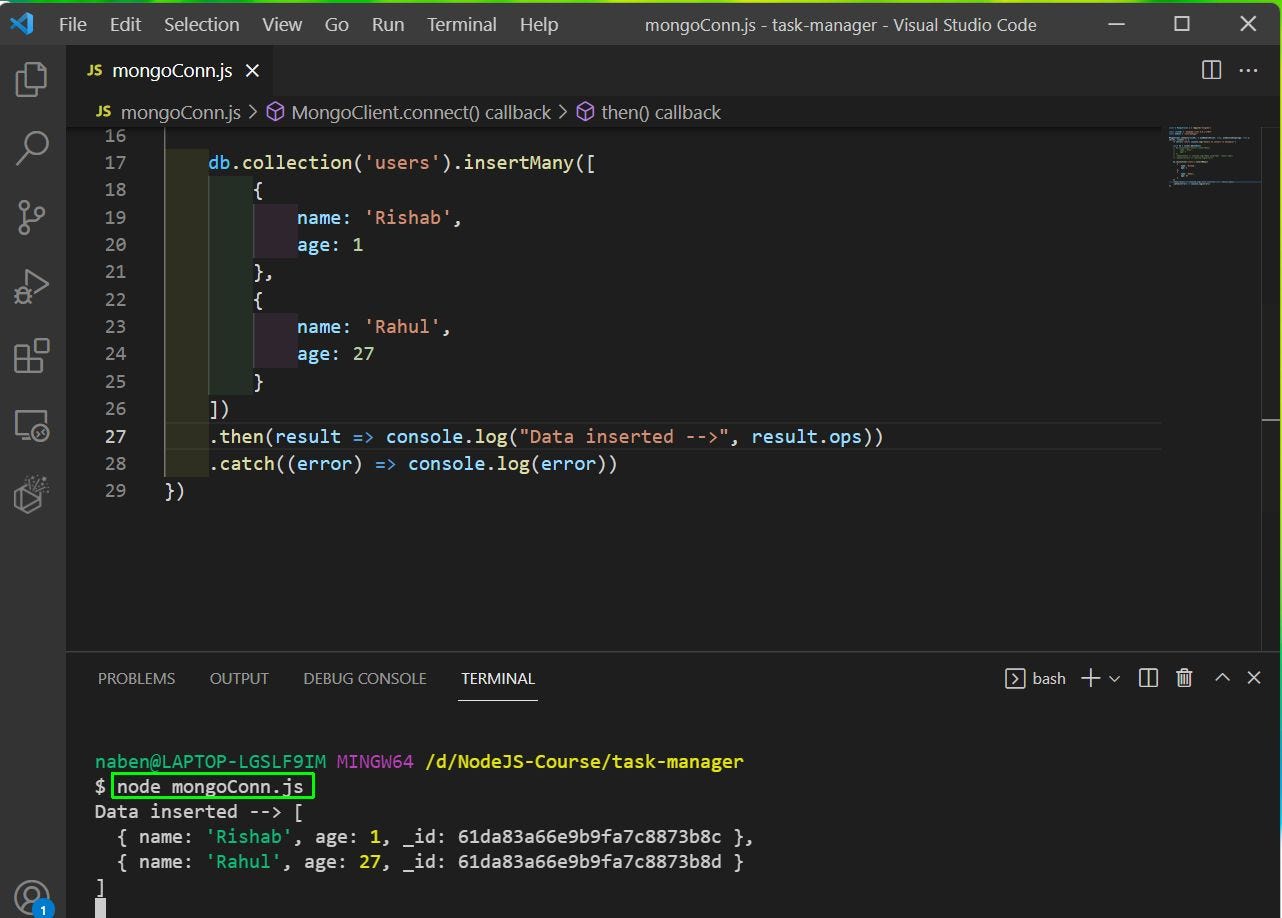Open the Extensions view icon

32,356
